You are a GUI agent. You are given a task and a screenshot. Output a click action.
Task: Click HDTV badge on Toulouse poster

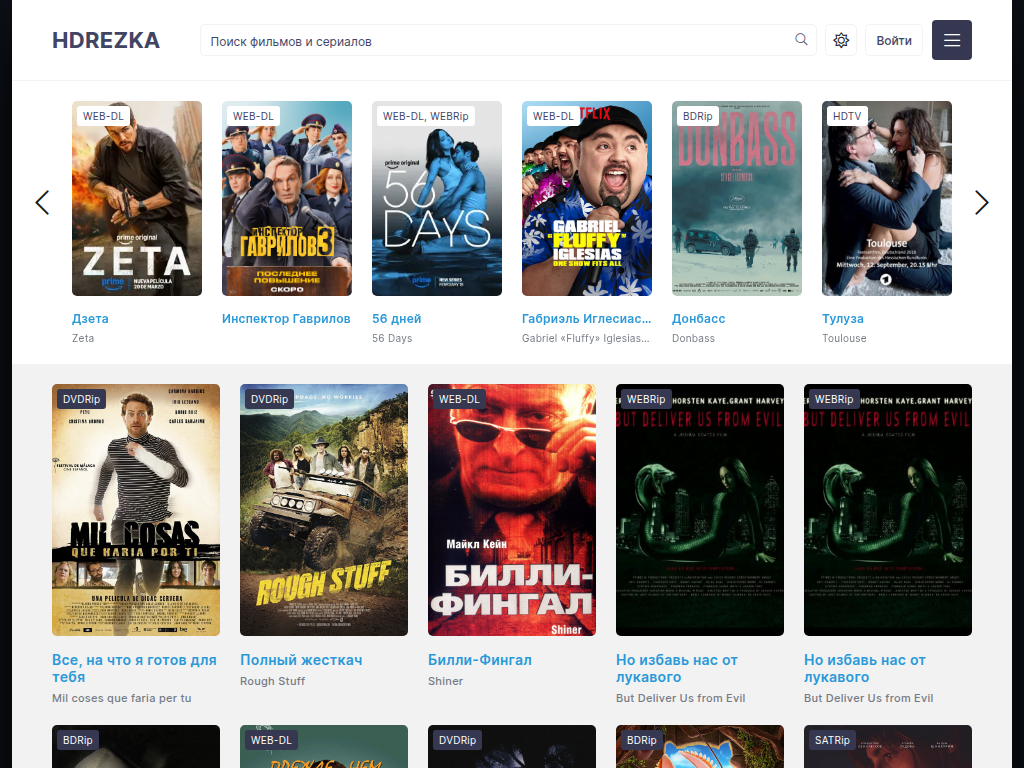click(x=847, y=116)
